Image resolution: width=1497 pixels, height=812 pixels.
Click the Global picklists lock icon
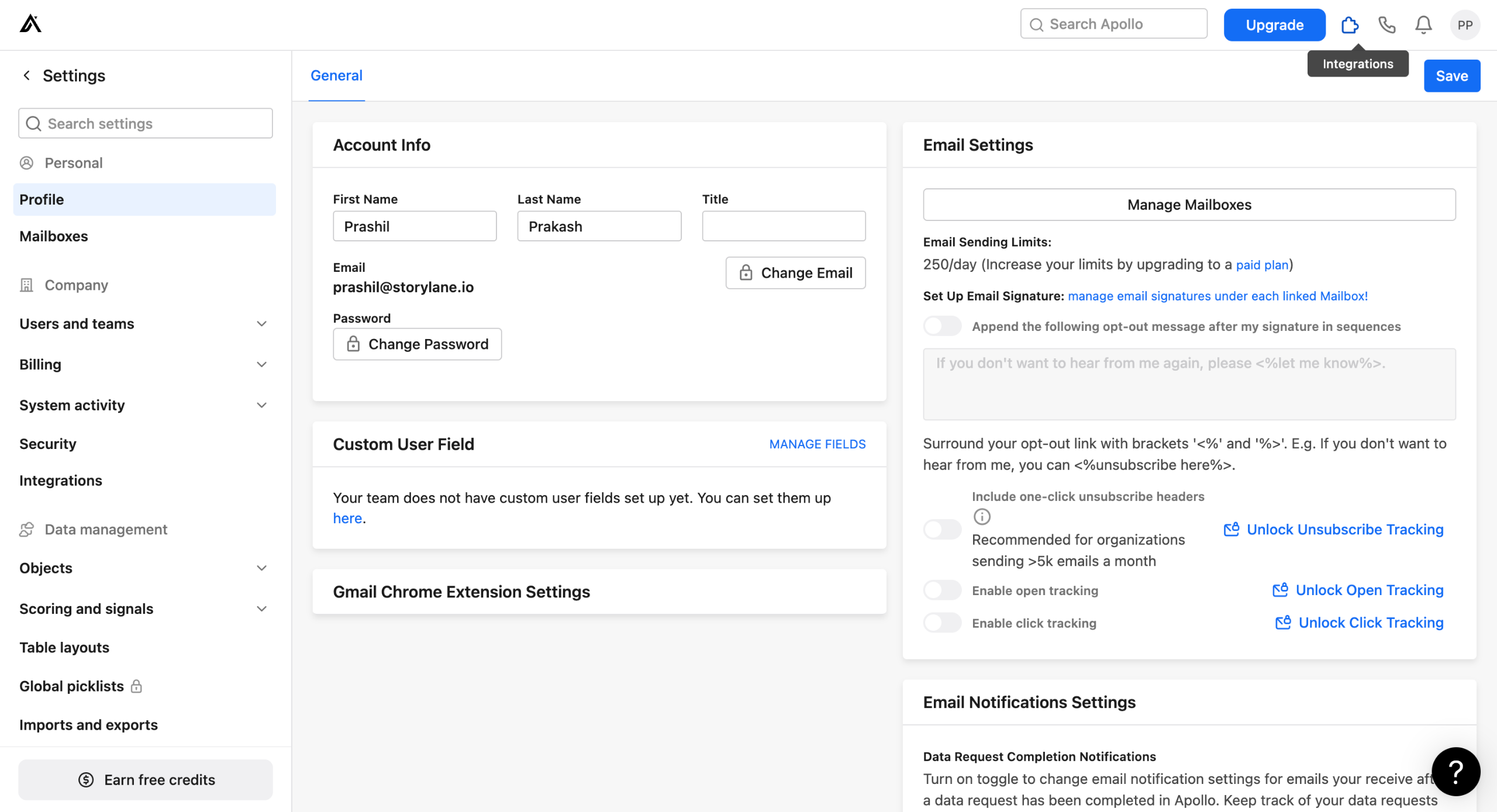coord(136,686)
